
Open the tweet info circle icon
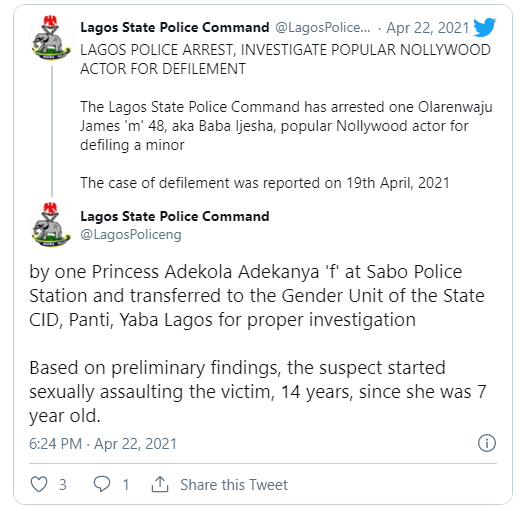tap(487, 443)
